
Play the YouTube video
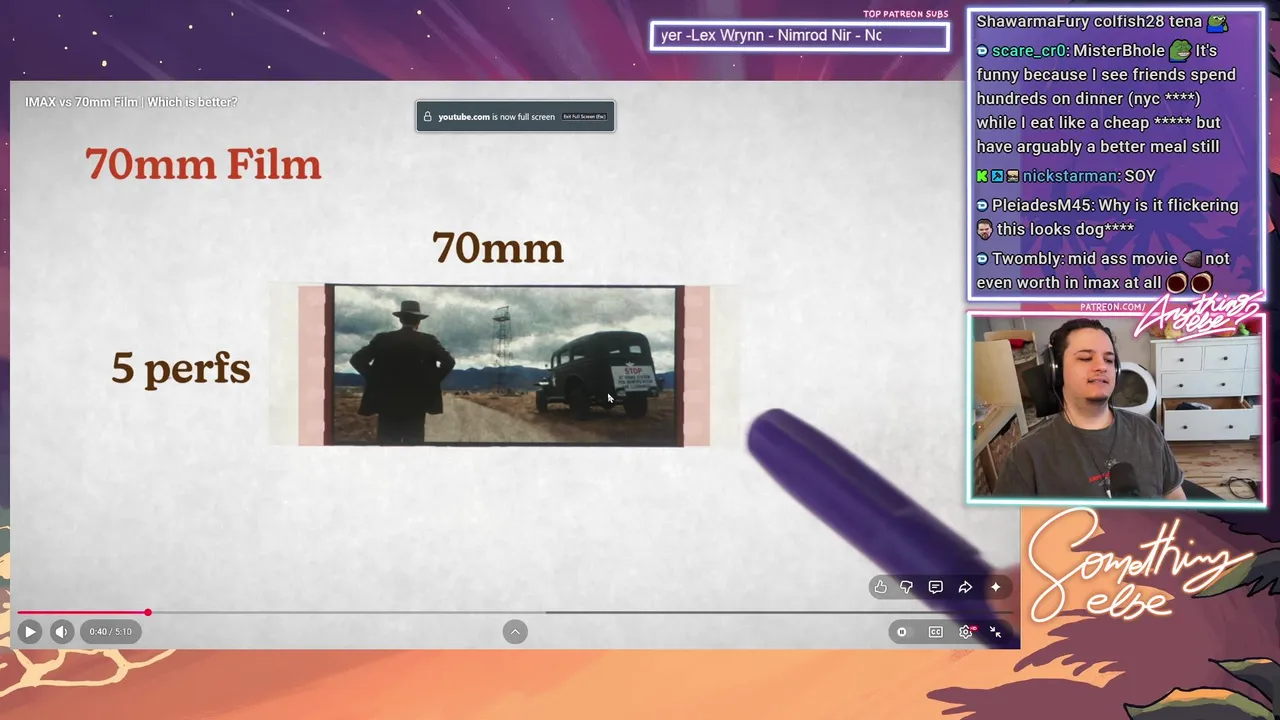pyautogui.click(x=30, y=631)
